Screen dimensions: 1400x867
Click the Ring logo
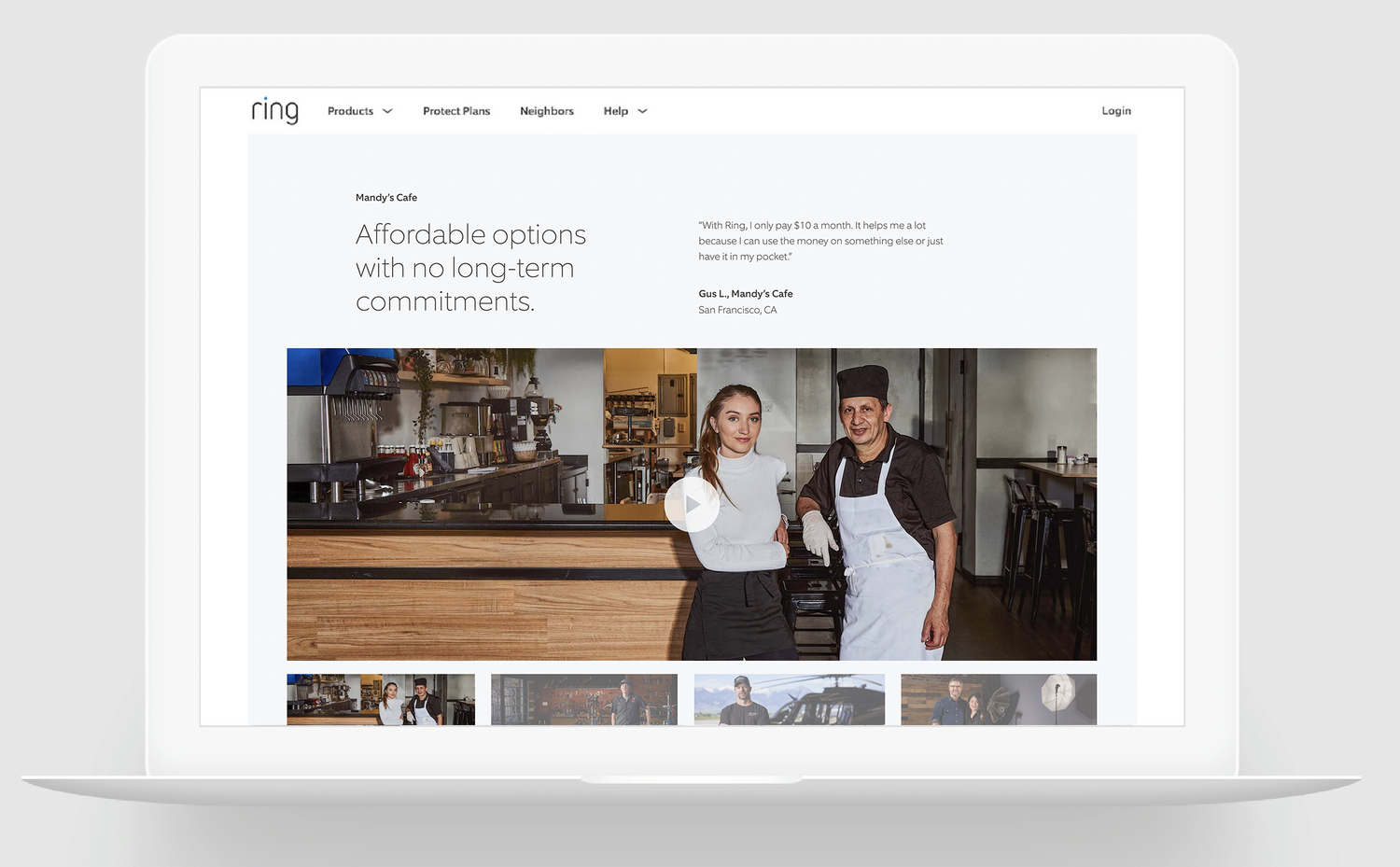(274, 110)
